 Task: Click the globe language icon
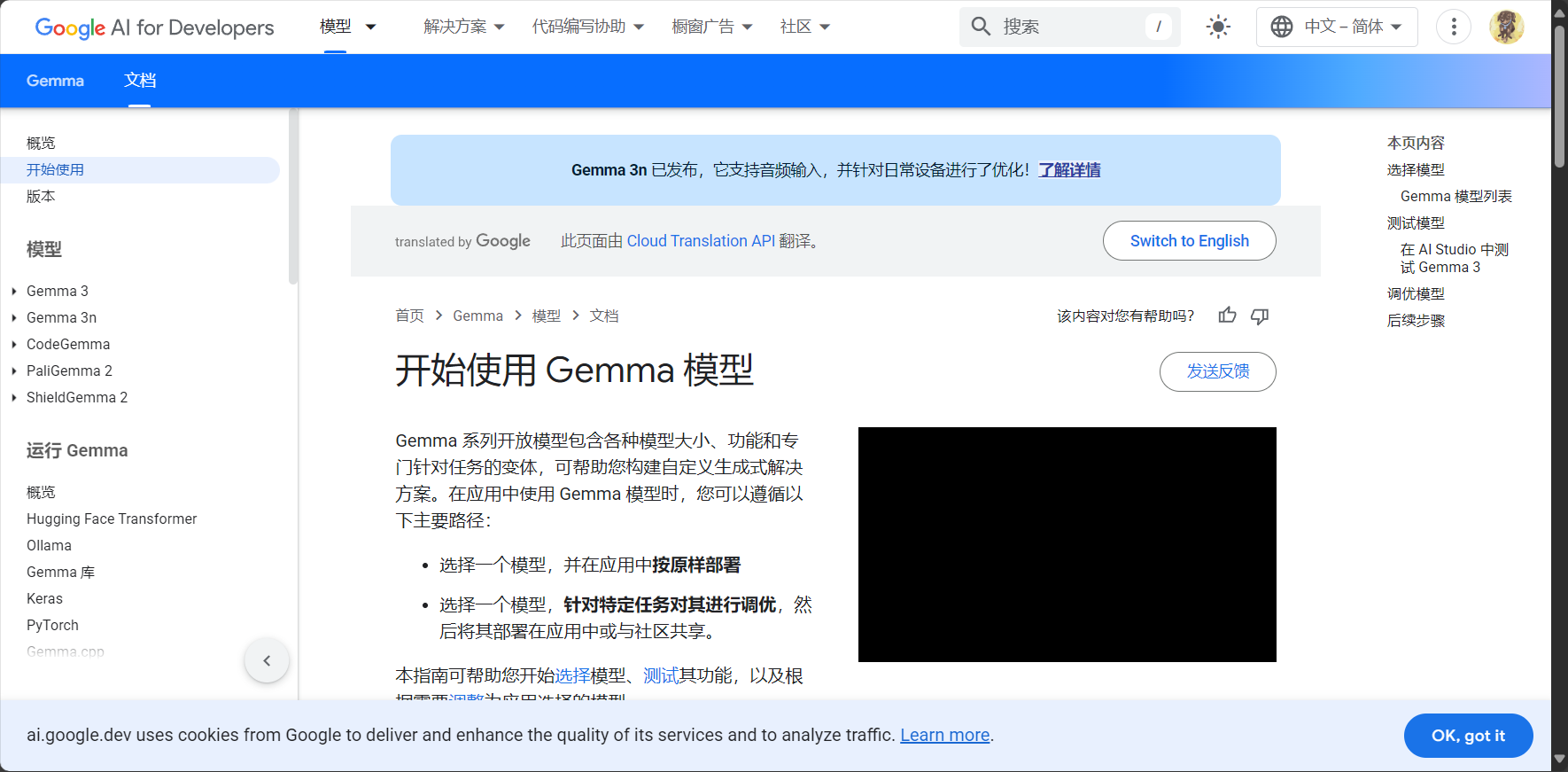click(x=1281, y=27)
